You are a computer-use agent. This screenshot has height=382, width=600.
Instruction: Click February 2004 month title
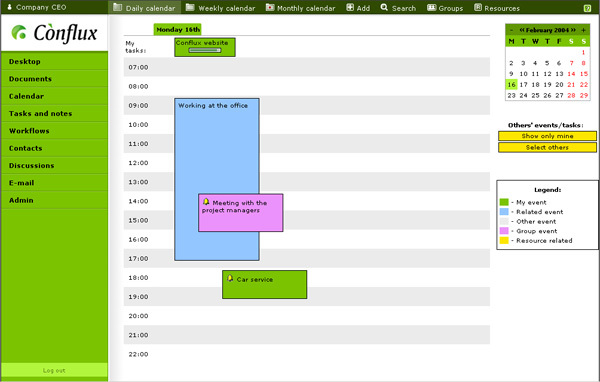[547, 30]
